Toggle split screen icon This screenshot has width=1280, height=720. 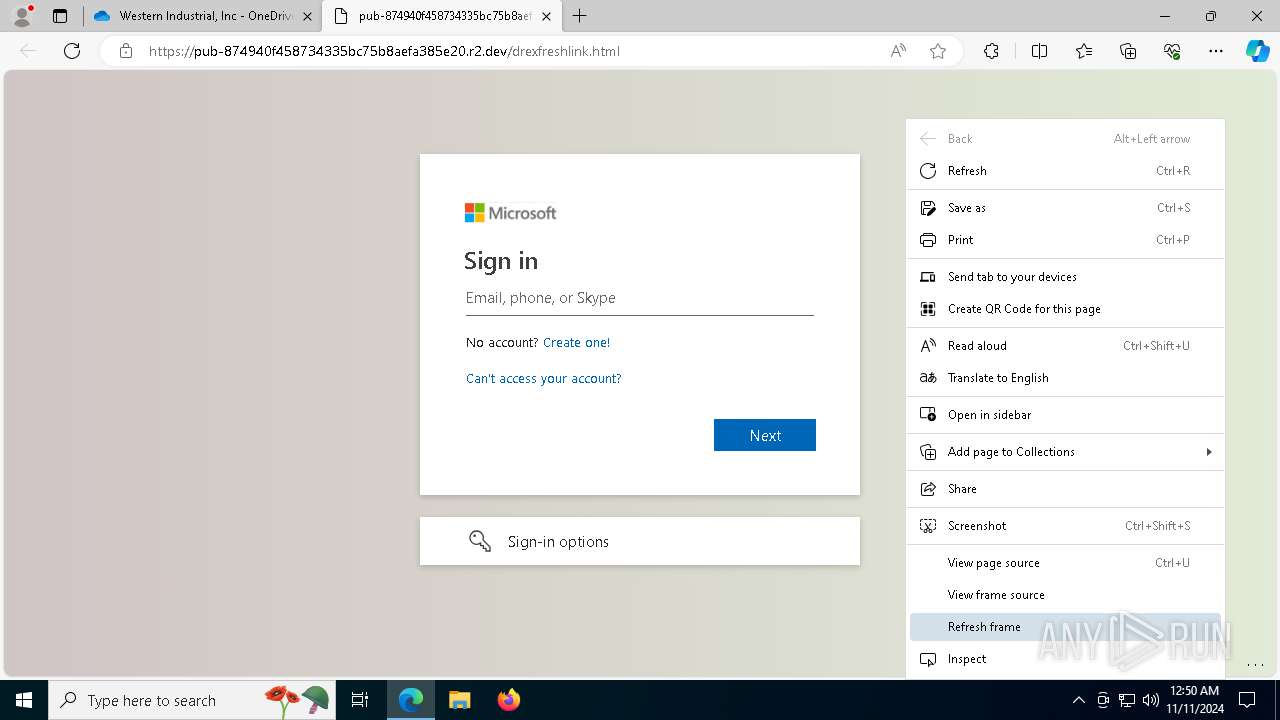pos(1039,51)
